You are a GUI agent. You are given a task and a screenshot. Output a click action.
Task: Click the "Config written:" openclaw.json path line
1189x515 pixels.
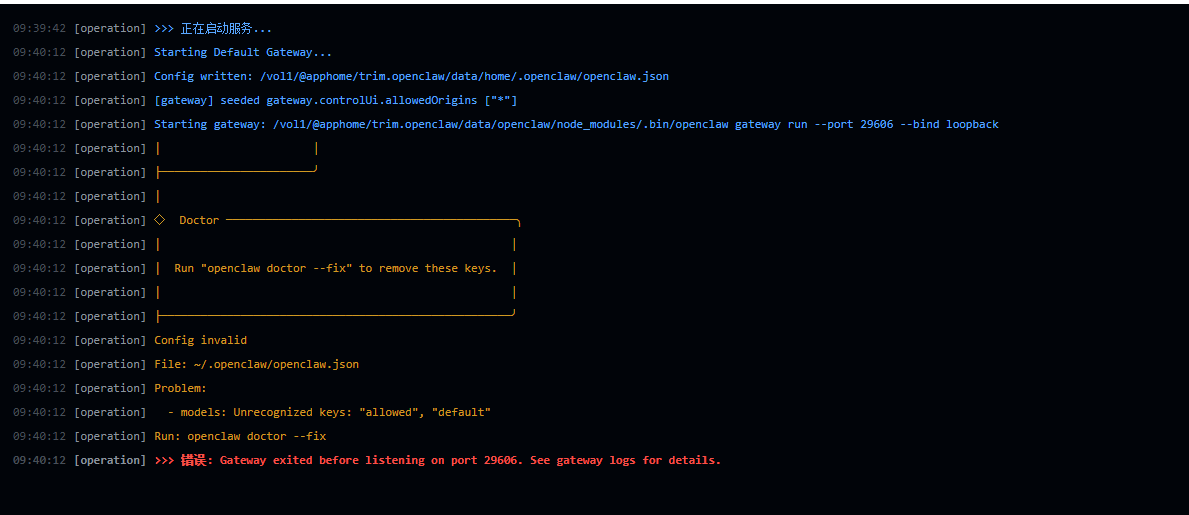point(411,77)
